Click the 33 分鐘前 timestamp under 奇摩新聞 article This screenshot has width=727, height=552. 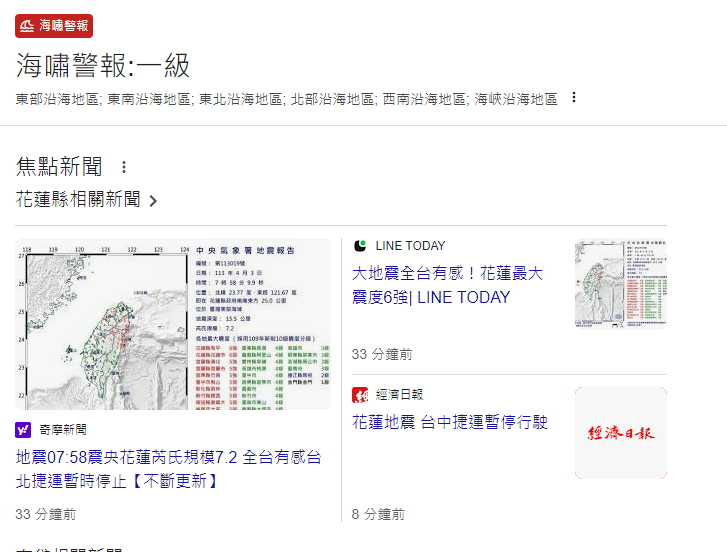pyautogui.click(x=46, y=514)
